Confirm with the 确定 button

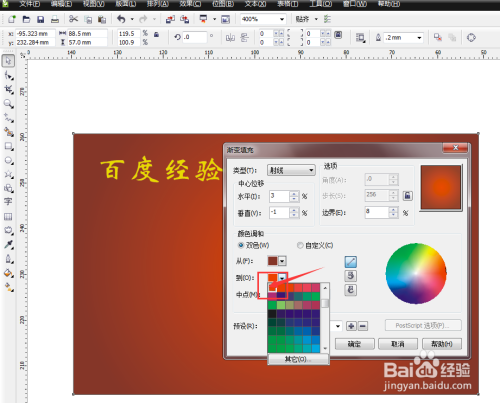click(355, 344)
